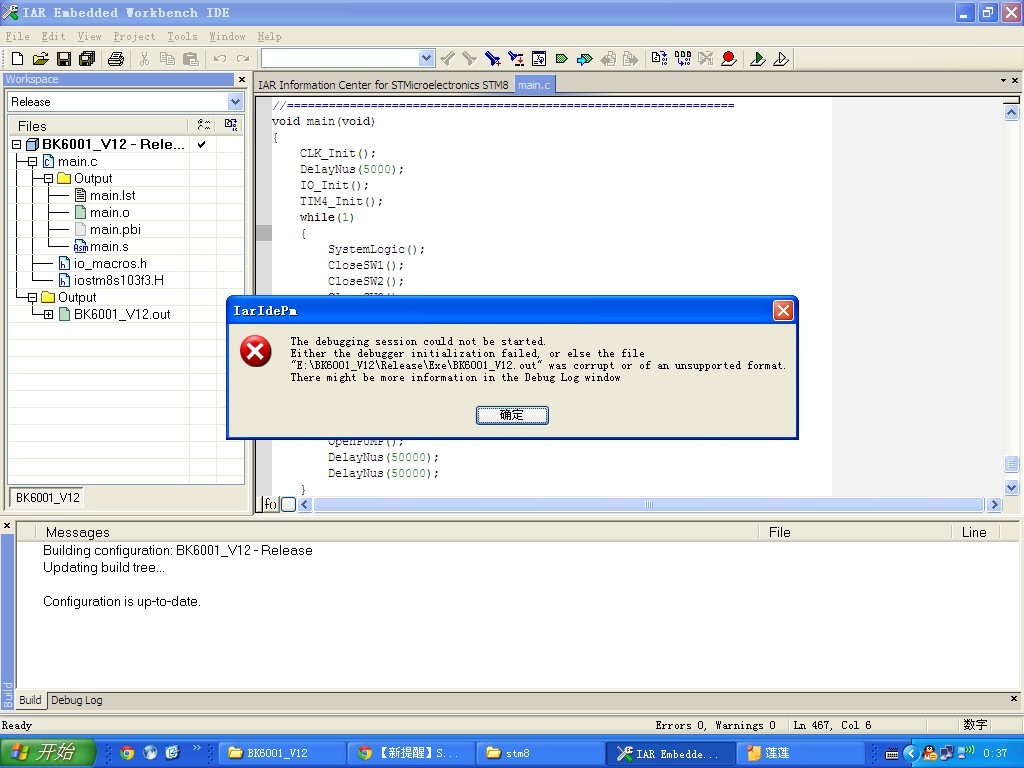Click the Download and Debug icon
Image resolution: width=1024 pixels, height=768 pixels.
coord(758,59)
